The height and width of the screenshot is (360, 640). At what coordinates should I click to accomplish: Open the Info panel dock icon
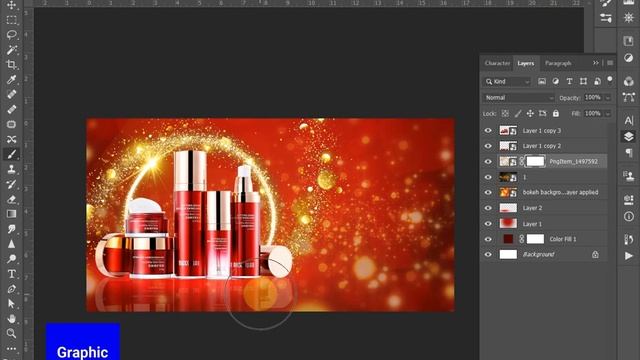point(629,217)
